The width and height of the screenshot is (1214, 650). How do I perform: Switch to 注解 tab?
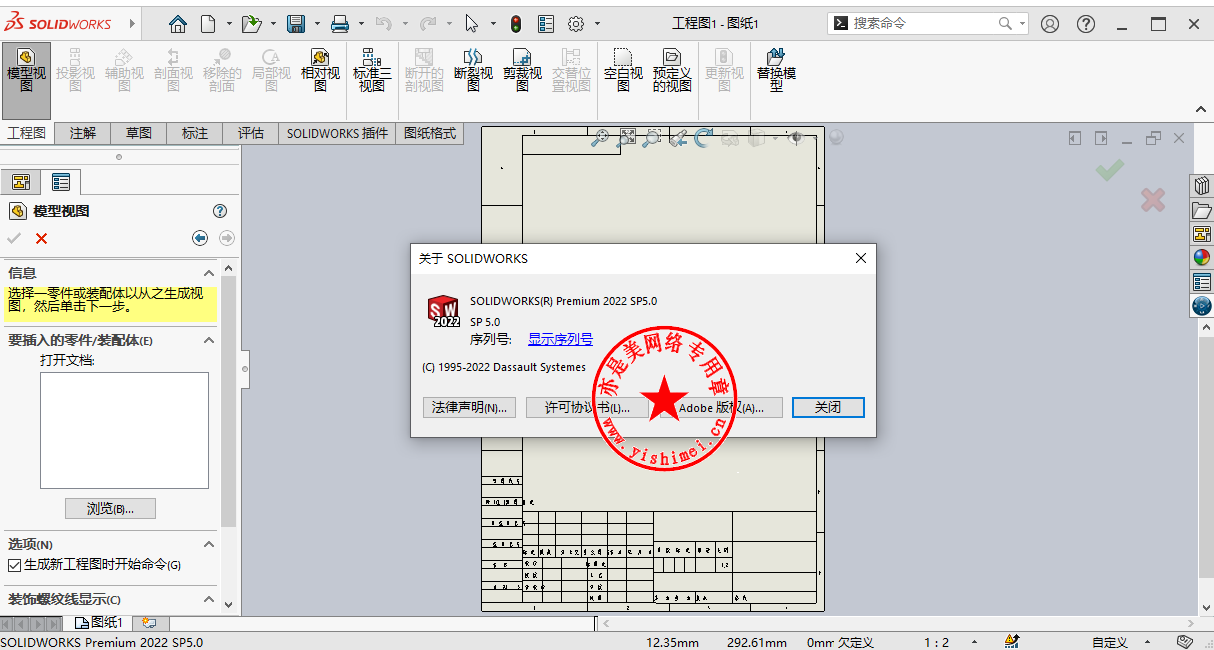pyautogui.click(x=83, y=133)
